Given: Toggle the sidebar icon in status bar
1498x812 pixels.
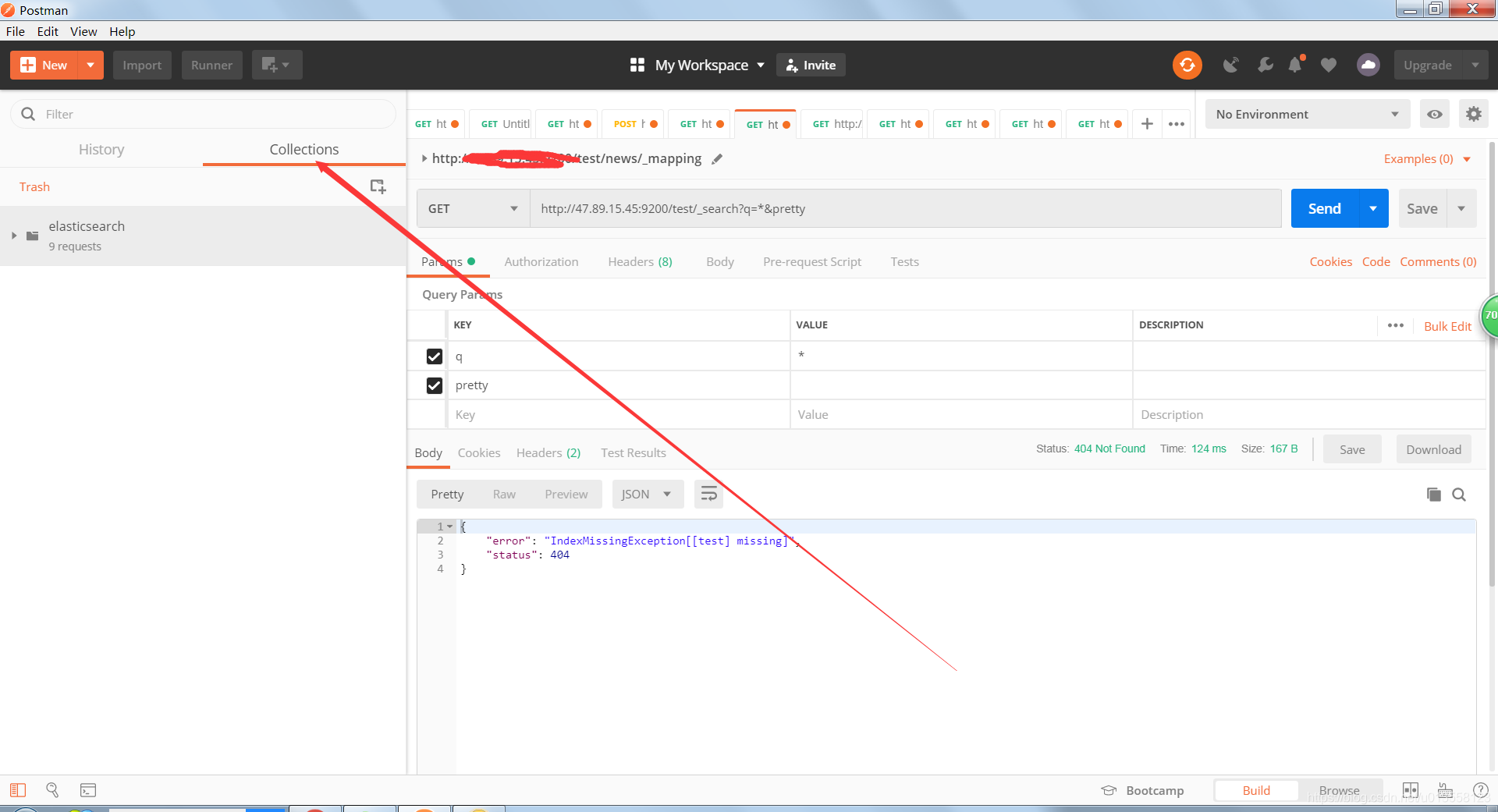Looking at the screenshot, I should click(18, 790).
